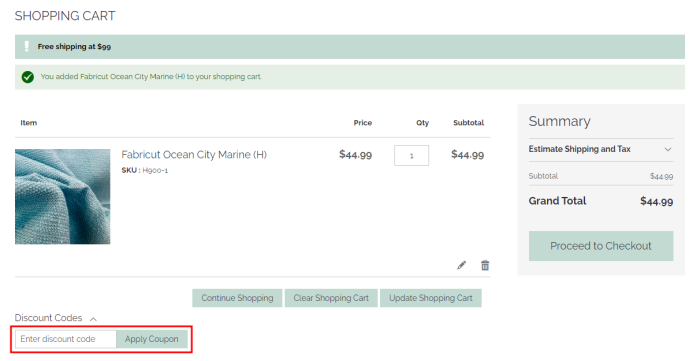Click the Item column header
The width and height of the screenshot is (700, 361).
coord(29,123)
